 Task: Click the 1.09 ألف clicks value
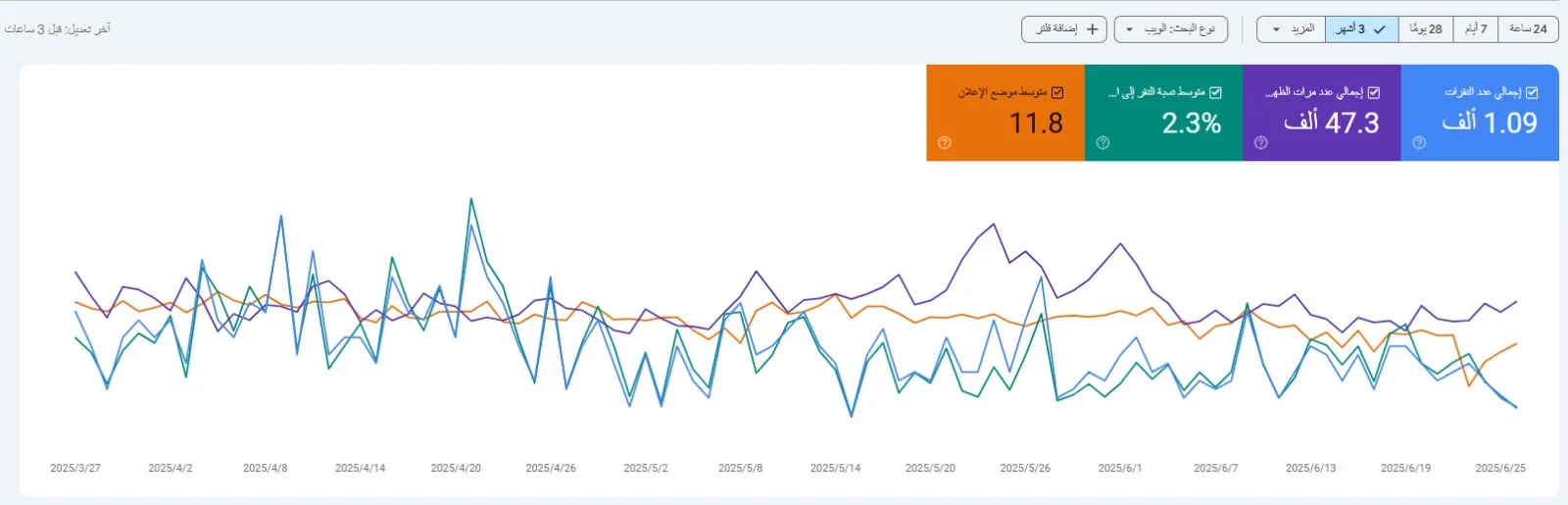click(x=1490, y=123)
